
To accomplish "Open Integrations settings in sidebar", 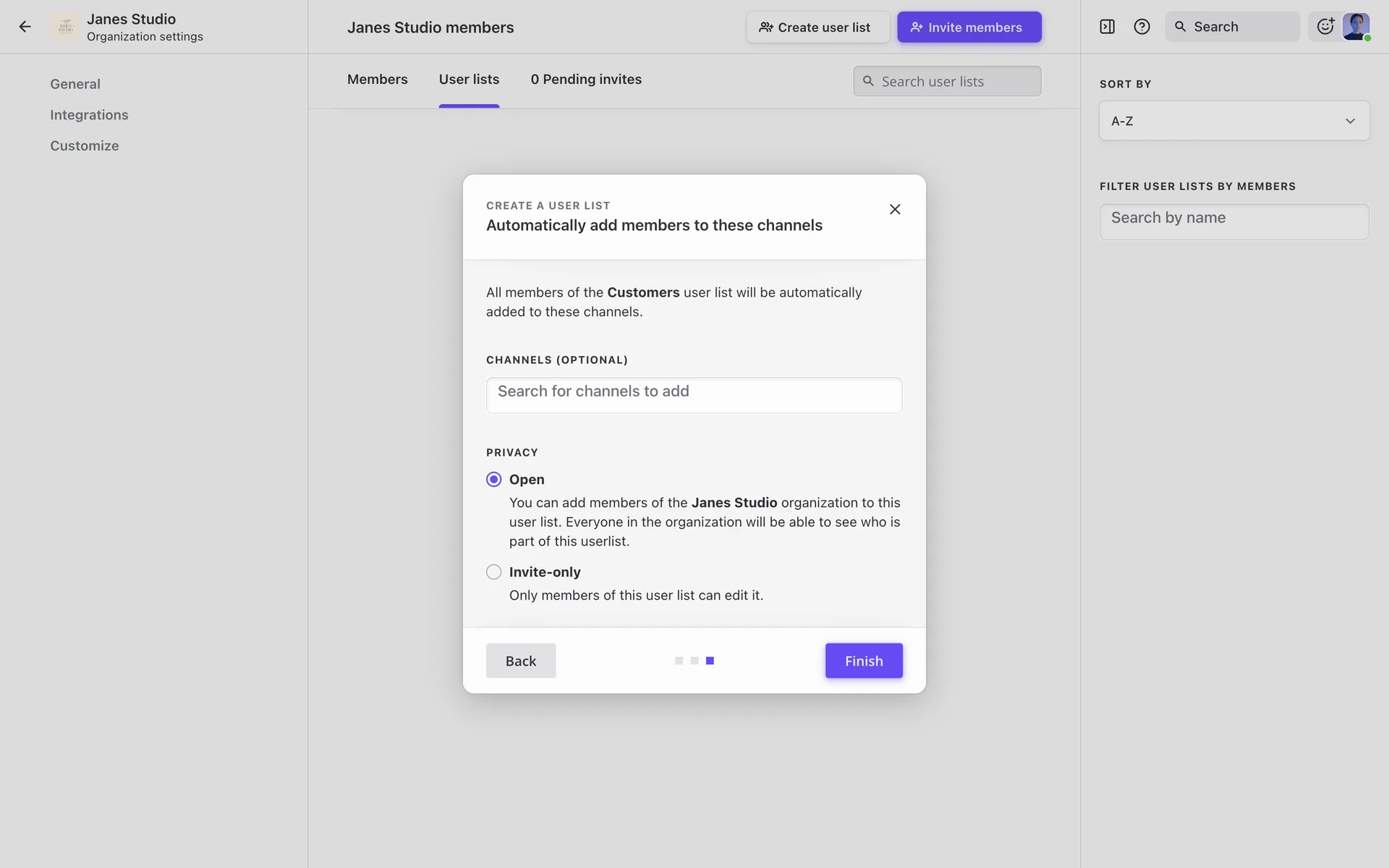I will 89,115.
